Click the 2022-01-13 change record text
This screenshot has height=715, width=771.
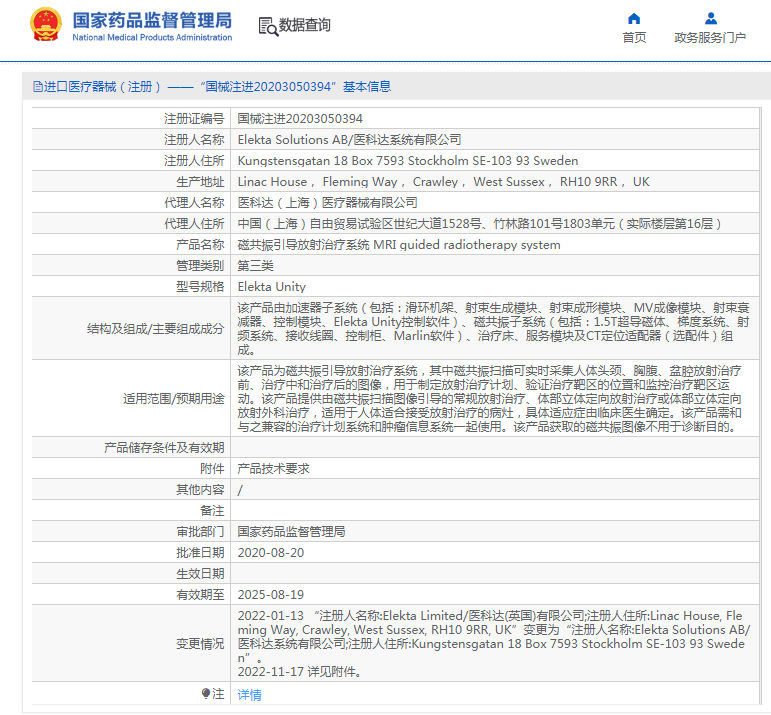[494, 636]
